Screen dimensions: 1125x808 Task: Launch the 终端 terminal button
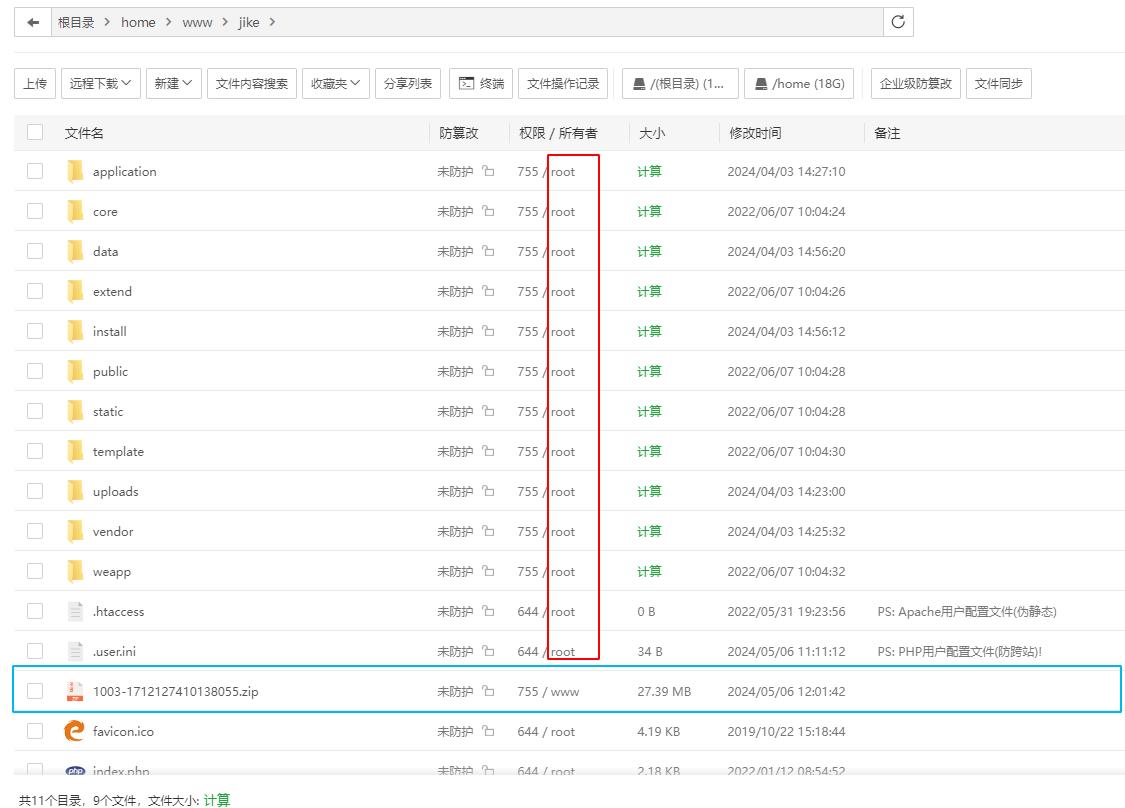click(481, 83)
